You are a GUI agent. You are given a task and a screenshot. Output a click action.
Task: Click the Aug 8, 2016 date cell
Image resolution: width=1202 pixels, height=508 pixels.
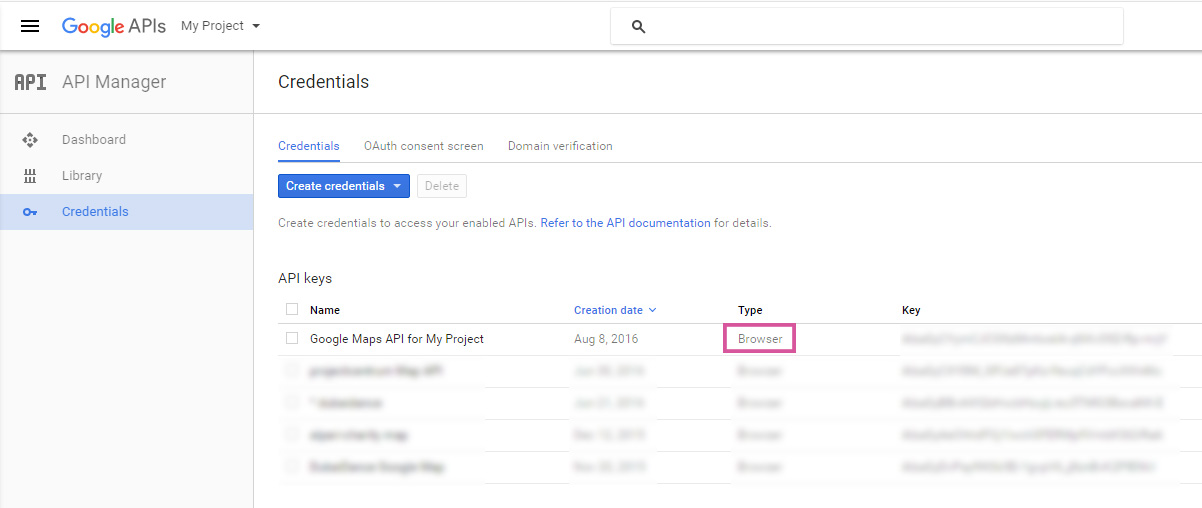click(606, 339)
